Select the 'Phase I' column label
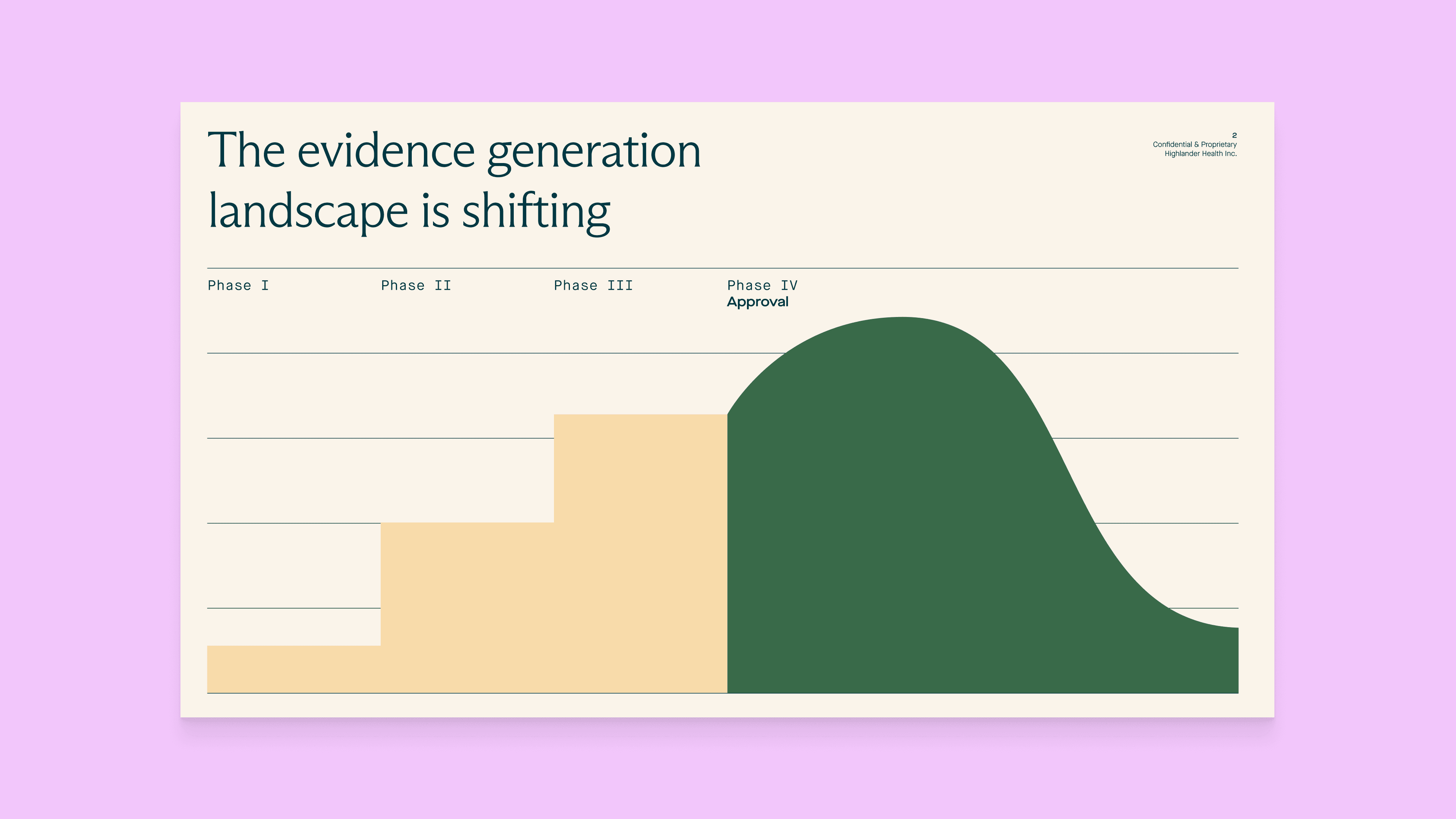This screenshot has width=1456, height=819. 238,286
